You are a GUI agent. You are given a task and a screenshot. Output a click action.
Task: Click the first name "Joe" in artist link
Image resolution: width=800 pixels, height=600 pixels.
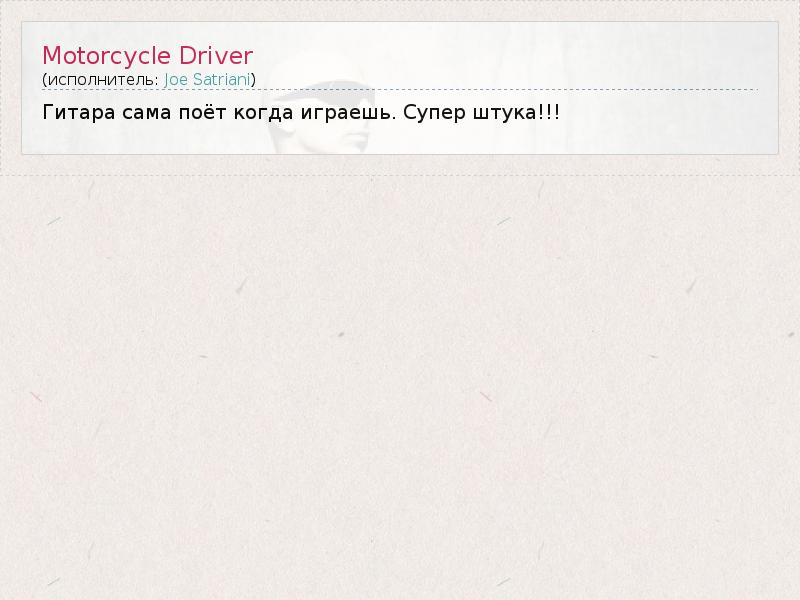pyautogui.click(x=176, y=80)
